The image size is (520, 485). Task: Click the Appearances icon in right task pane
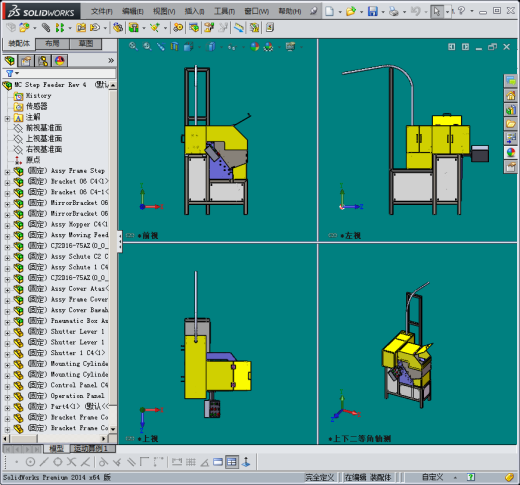pyautogui.click(x=510, y=153)
